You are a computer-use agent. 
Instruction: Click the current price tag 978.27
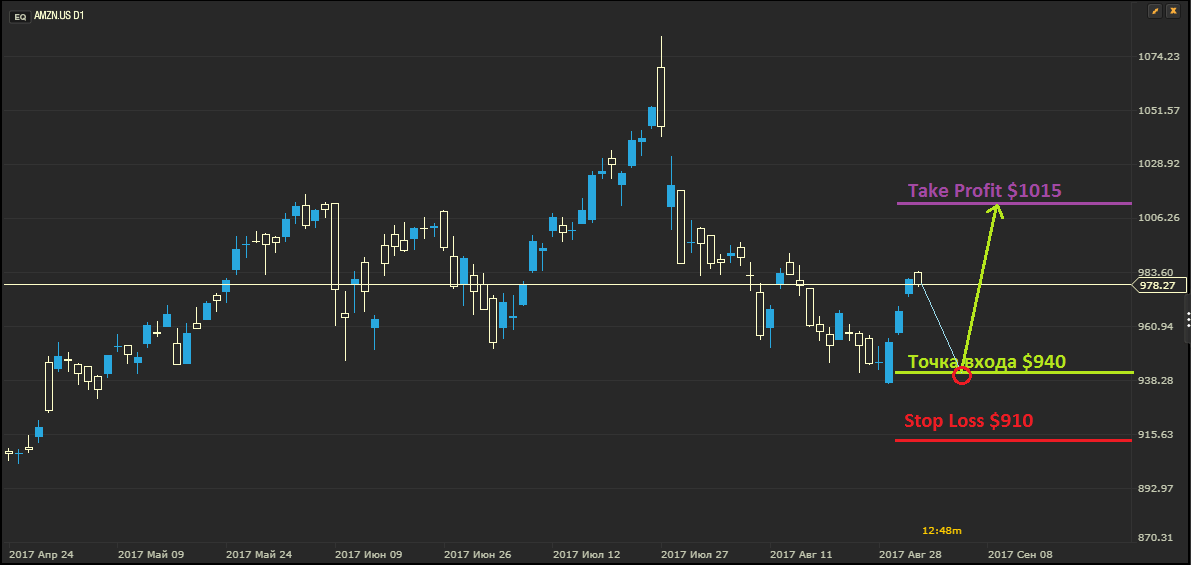pos(1157,286)
